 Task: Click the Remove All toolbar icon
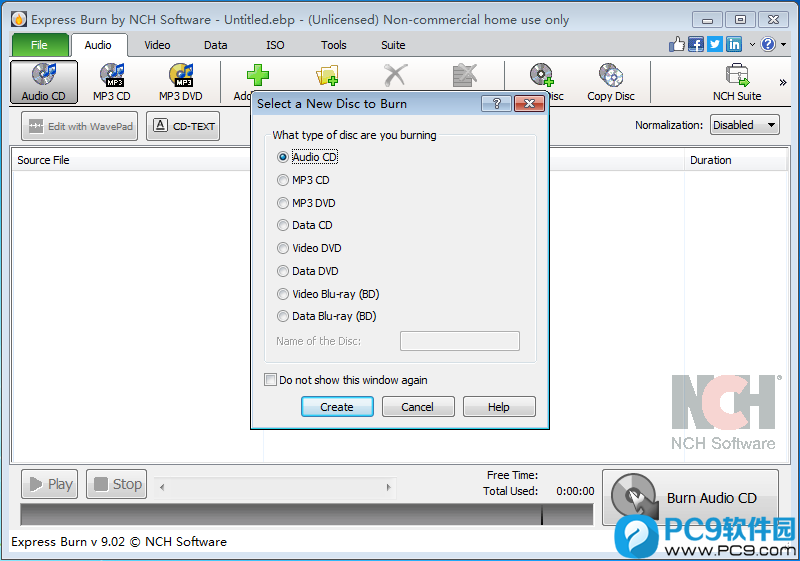465,75
